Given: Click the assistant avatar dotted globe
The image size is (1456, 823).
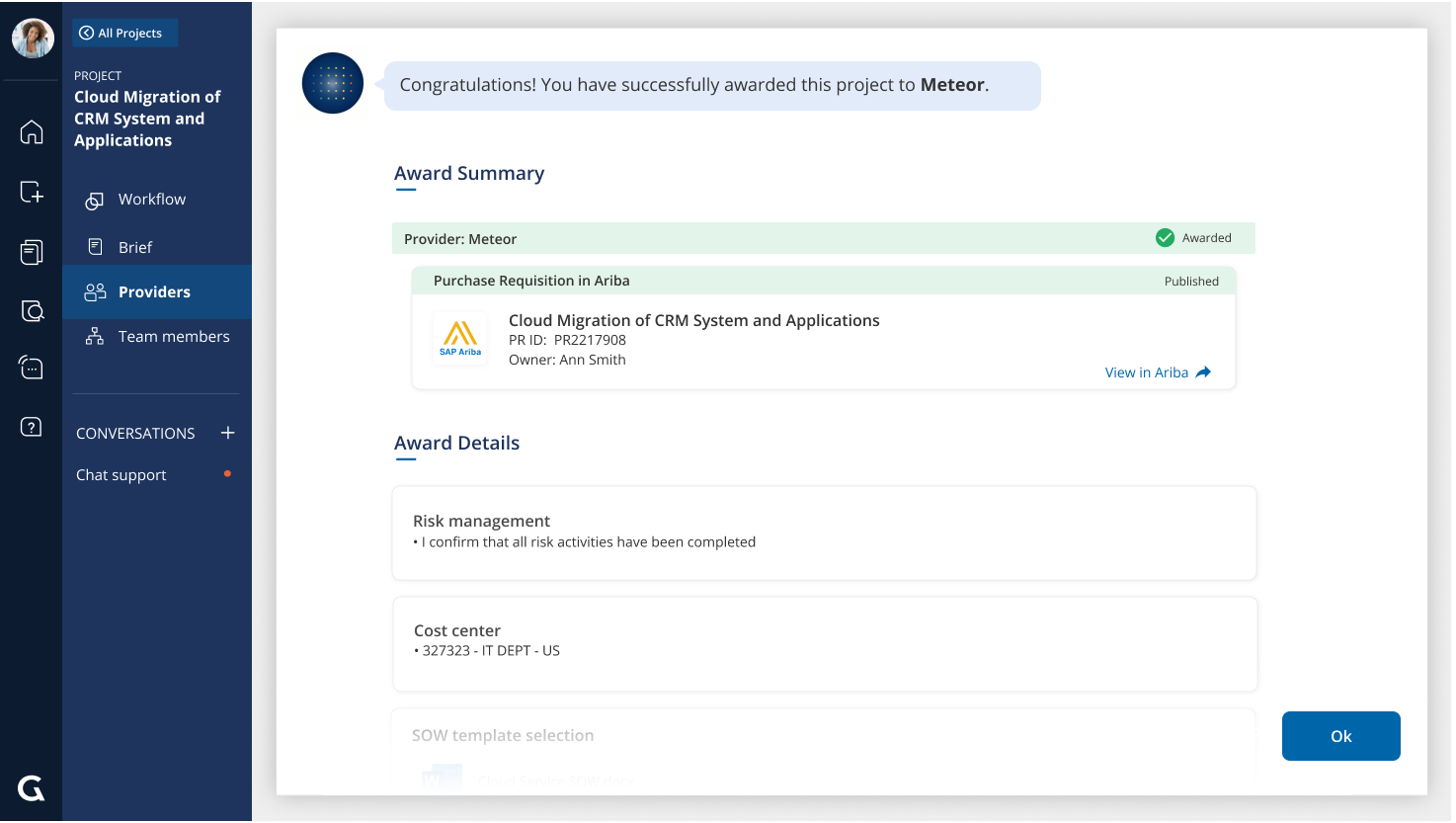Looking at the screenshot, I should [333, 83].
